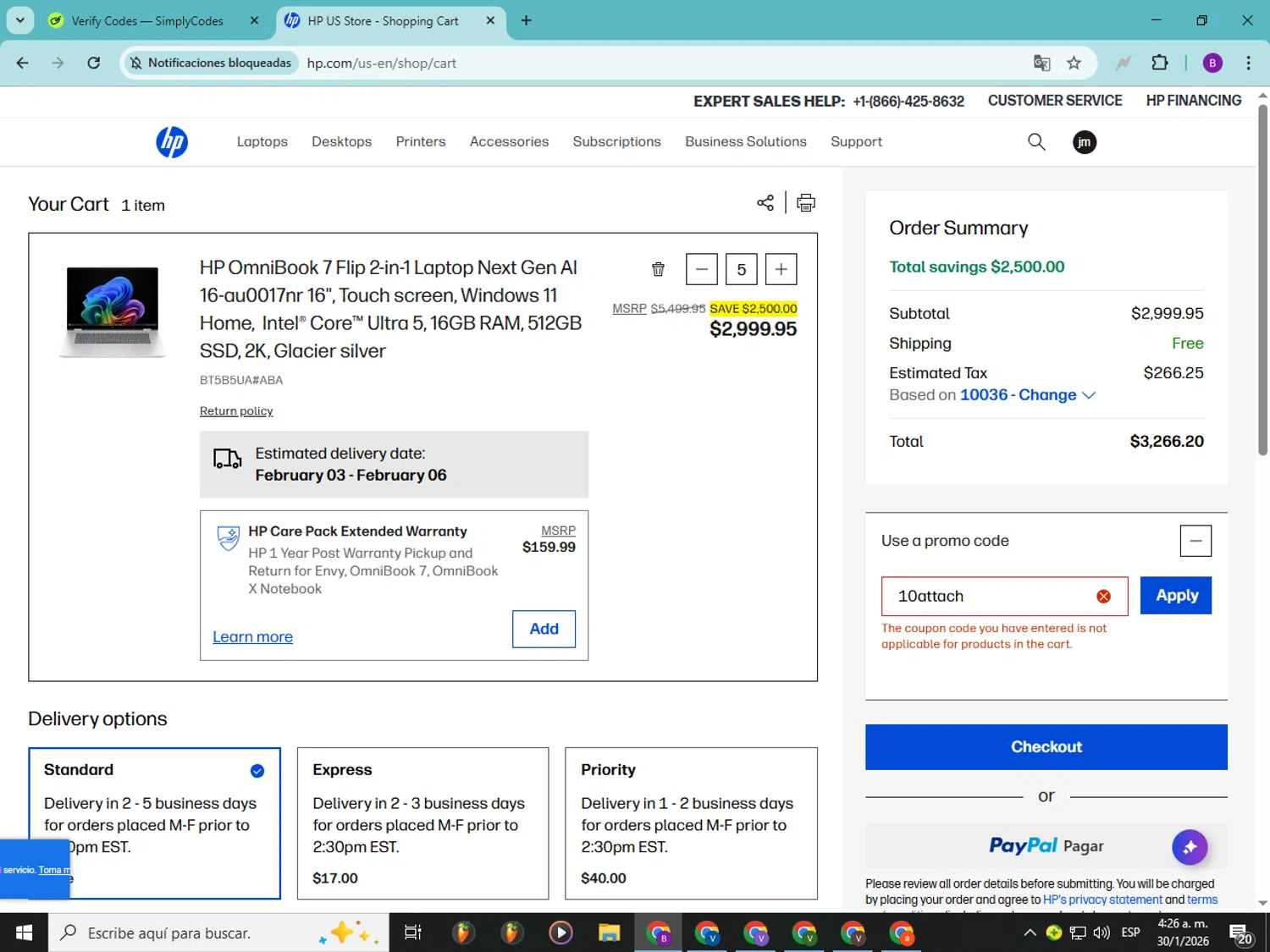Add the HP Care Pack warranty

(544, 629)
